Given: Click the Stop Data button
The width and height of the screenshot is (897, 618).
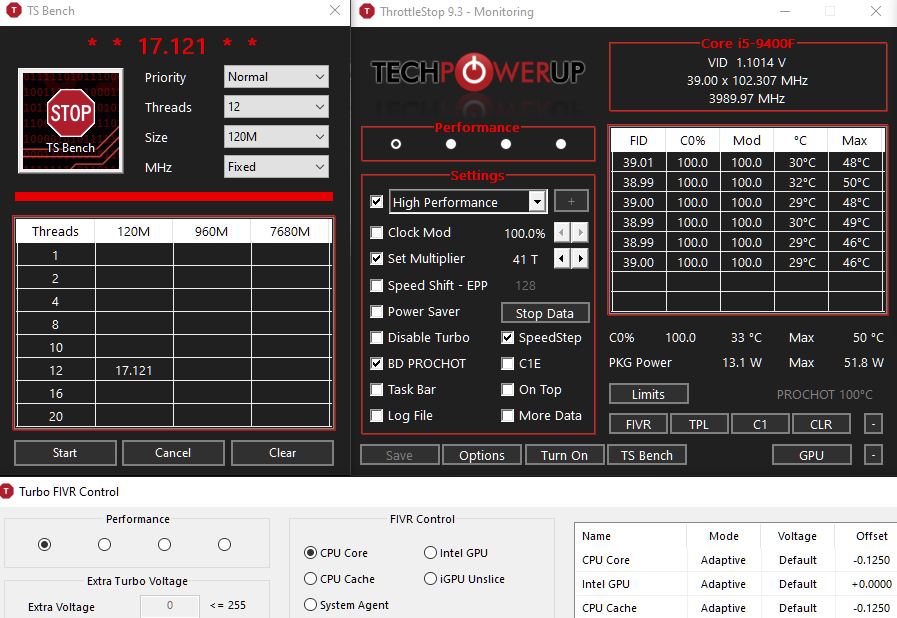Looking at the screenshot, I should (x=545, y=313).
